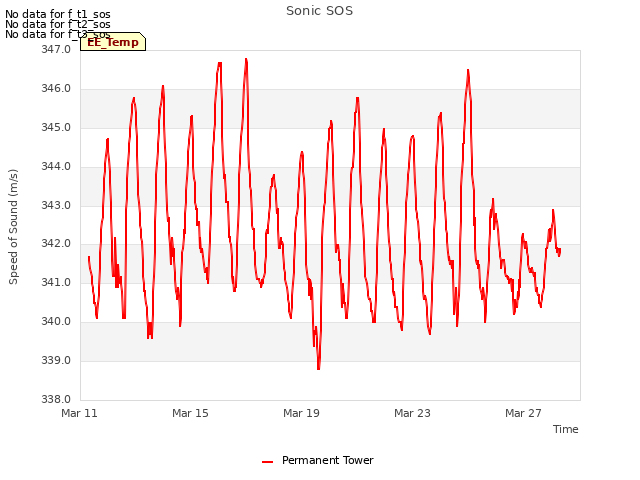
Task: Click the Sonic SOS chart title
Action: pyautogui.click(x=319, y=11)
